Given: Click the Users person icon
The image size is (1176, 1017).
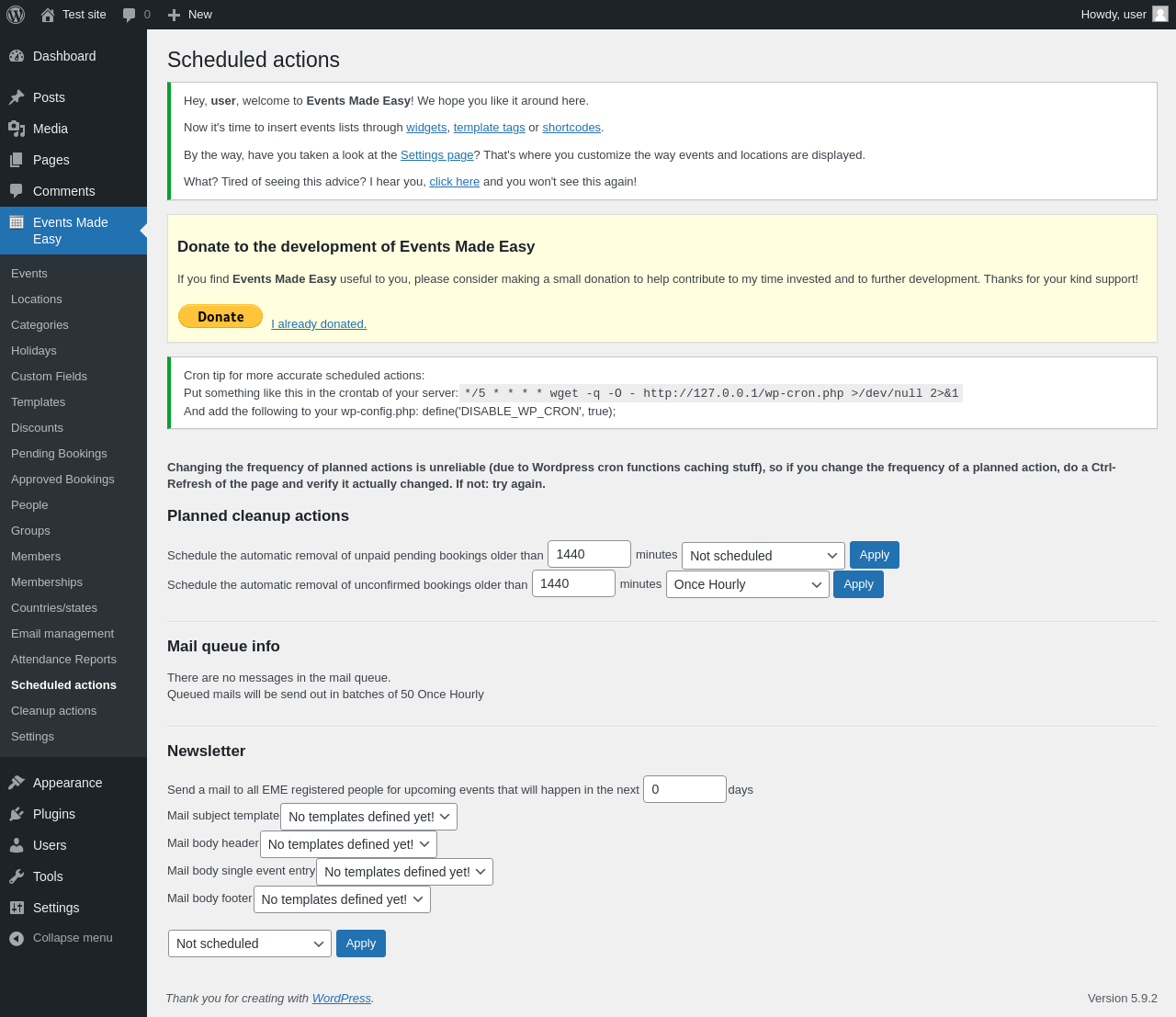Looking at the screenshot, I should pyautogui.click(x=17, y=845).
